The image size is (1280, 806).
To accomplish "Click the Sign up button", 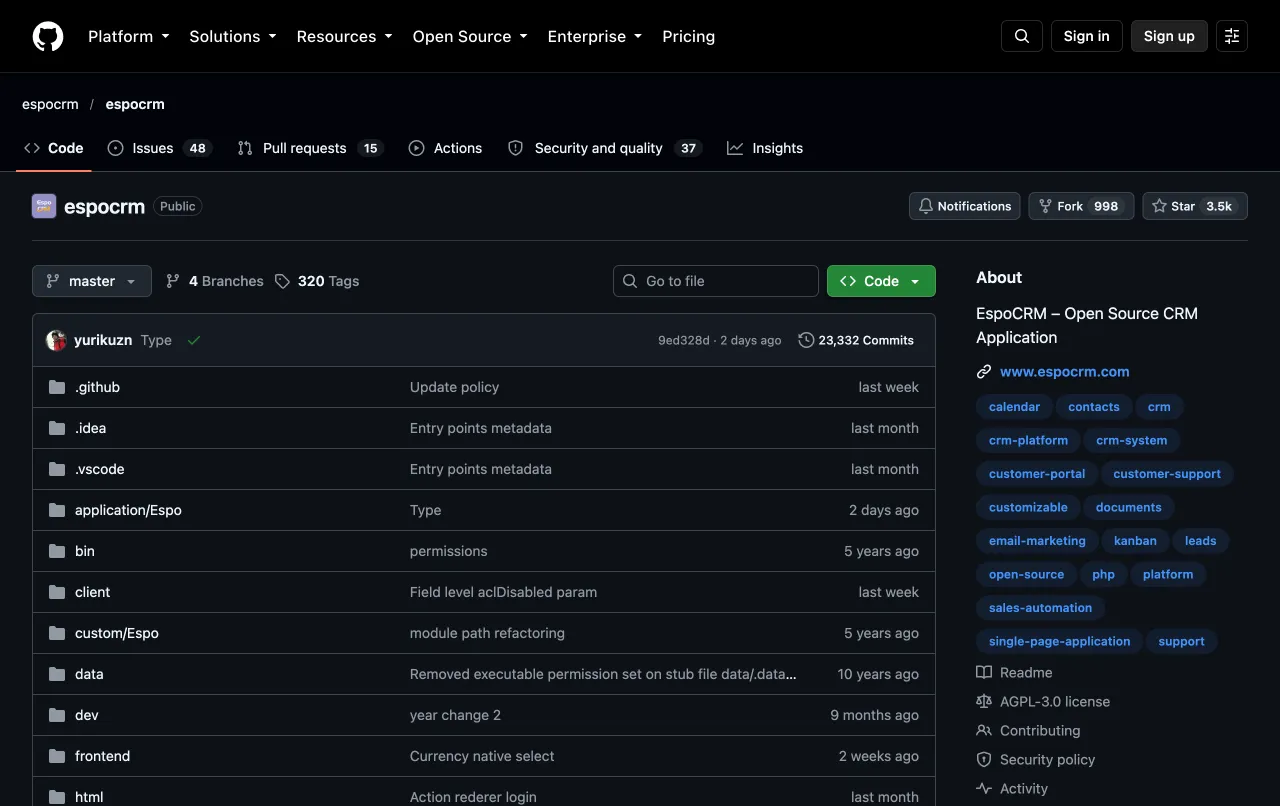I will click(x=1169, y=36).
